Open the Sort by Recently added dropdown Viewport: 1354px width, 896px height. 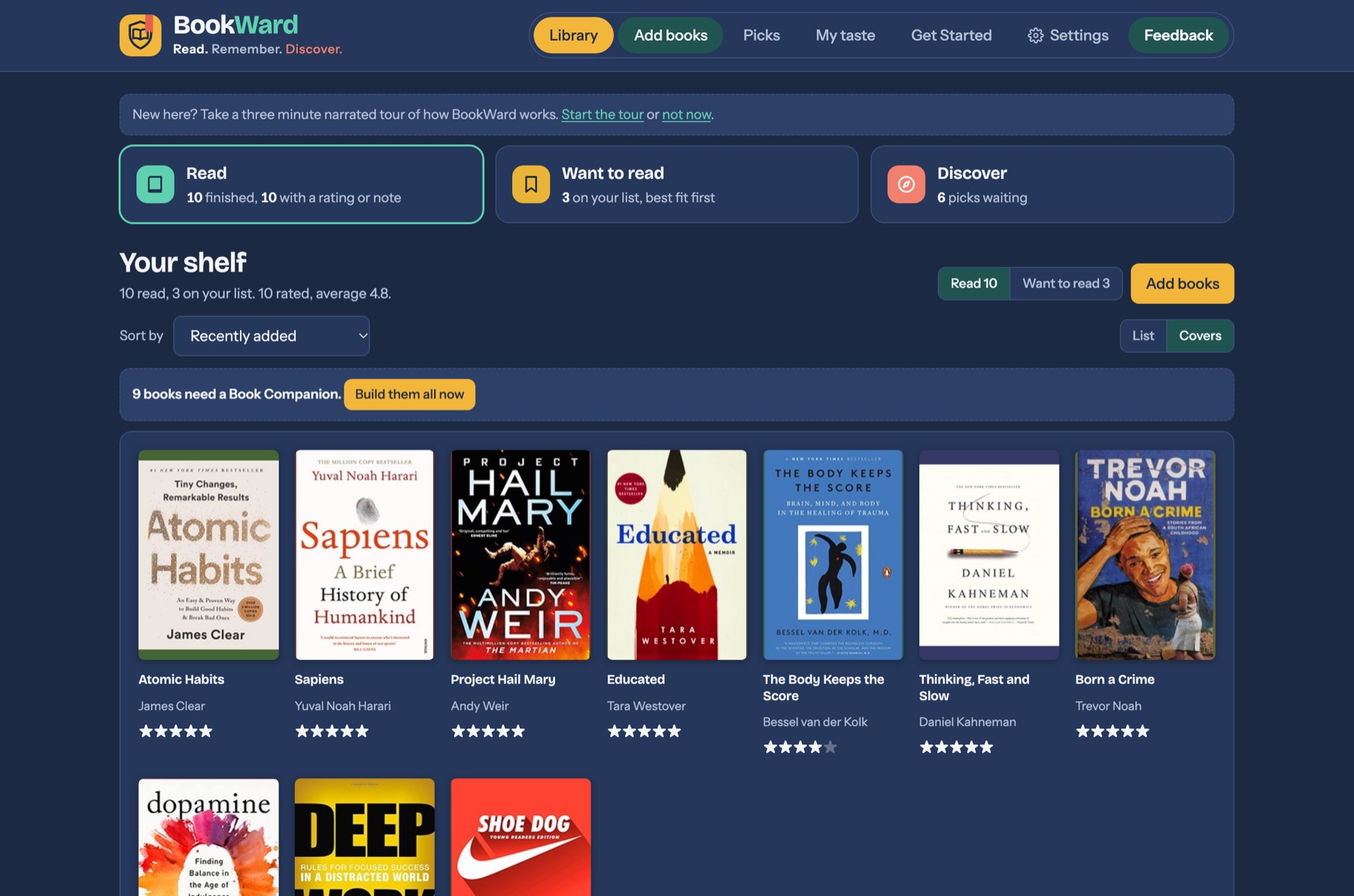[x=272, y=336]
